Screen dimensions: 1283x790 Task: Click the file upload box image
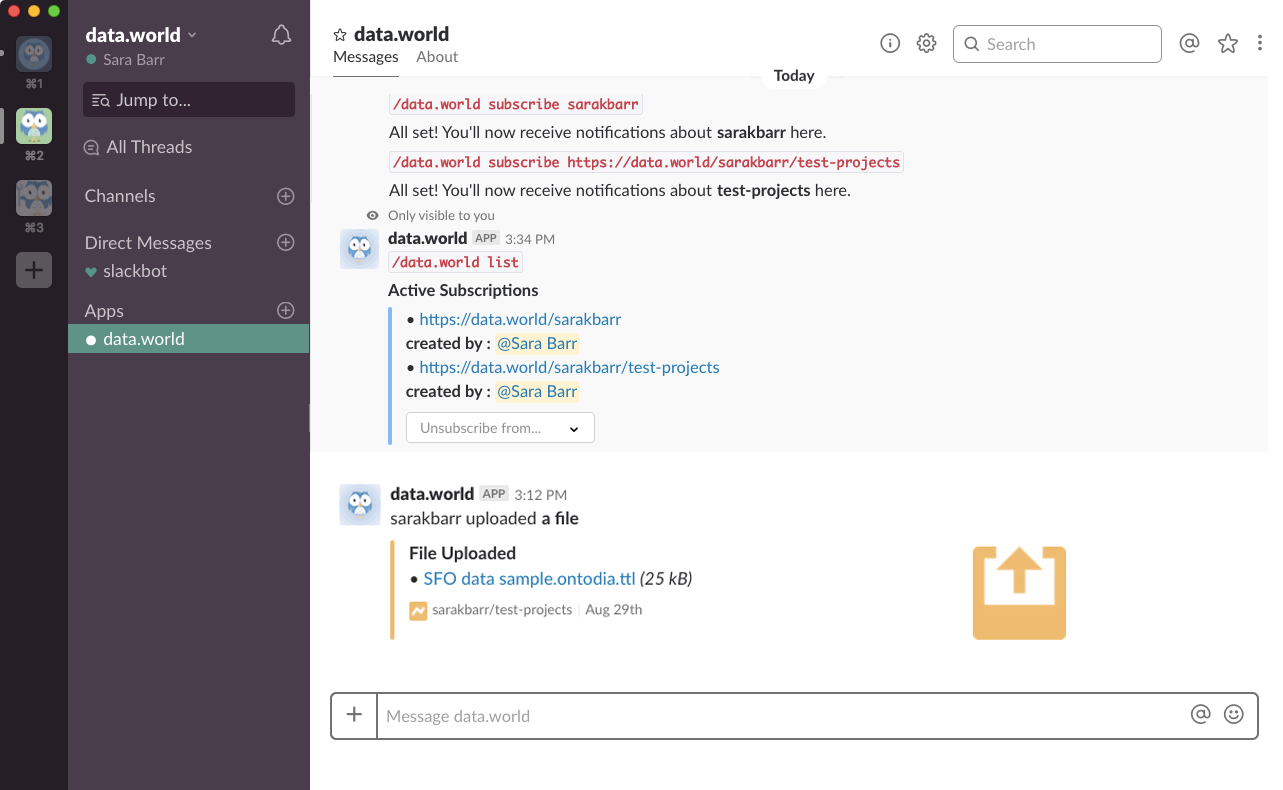1019,592
